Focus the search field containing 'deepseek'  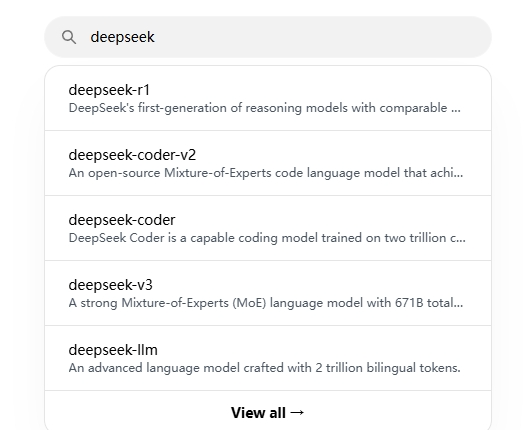[268, 37]
